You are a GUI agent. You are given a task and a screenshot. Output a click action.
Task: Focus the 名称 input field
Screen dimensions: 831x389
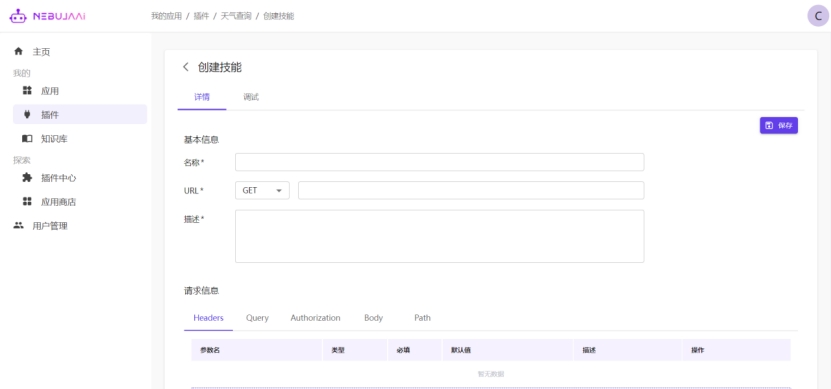pos(439,162)
